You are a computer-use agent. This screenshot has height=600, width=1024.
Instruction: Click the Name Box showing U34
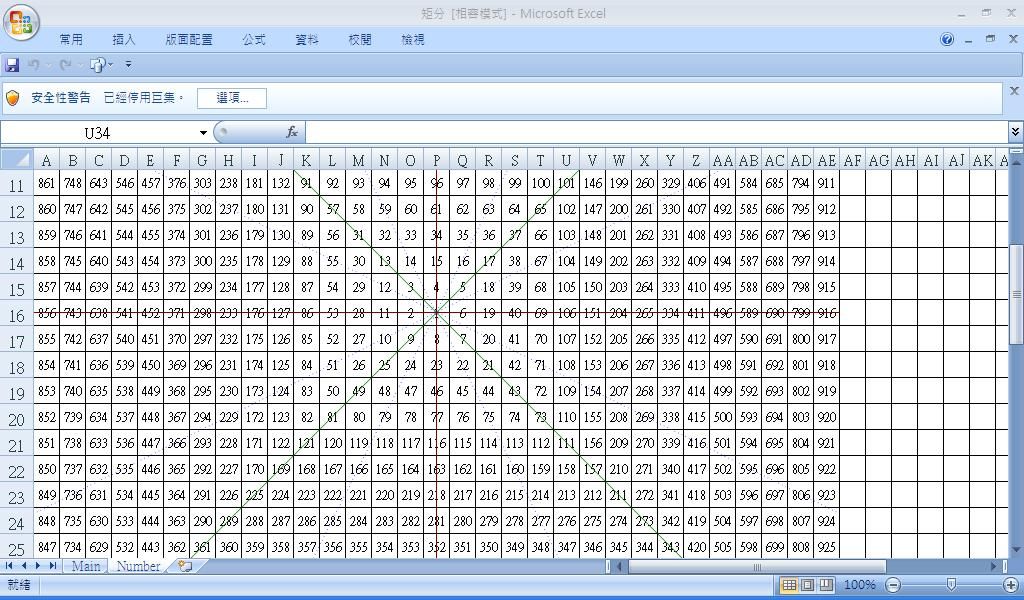coord(98,133)
